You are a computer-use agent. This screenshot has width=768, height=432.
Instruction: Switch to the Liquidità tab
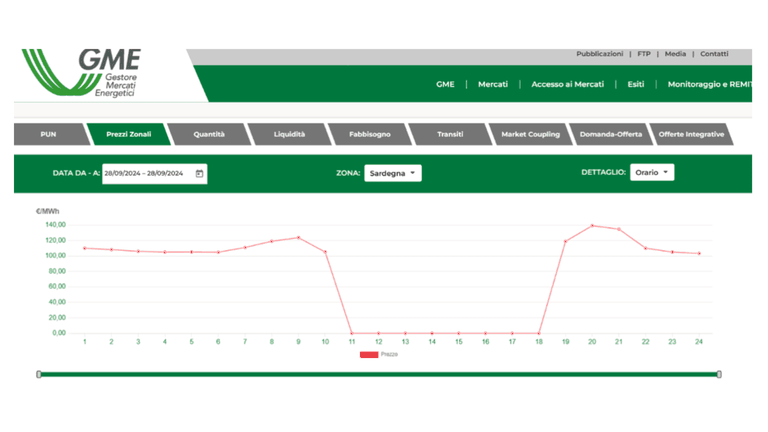coord(288,134)
